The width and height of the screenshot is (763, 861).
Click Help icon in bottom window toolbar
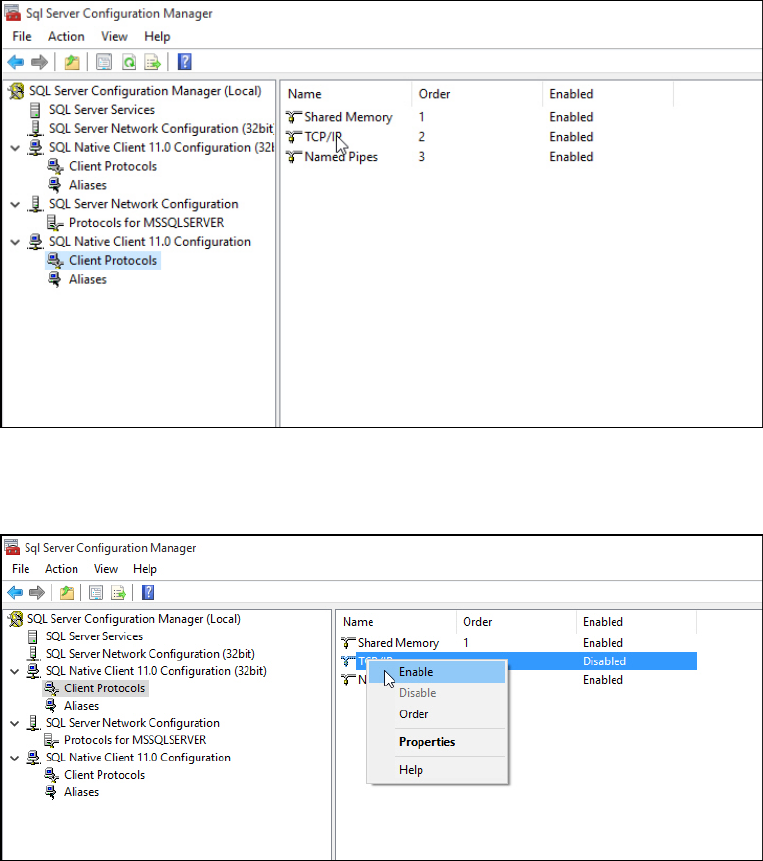[x=148, y=592]
